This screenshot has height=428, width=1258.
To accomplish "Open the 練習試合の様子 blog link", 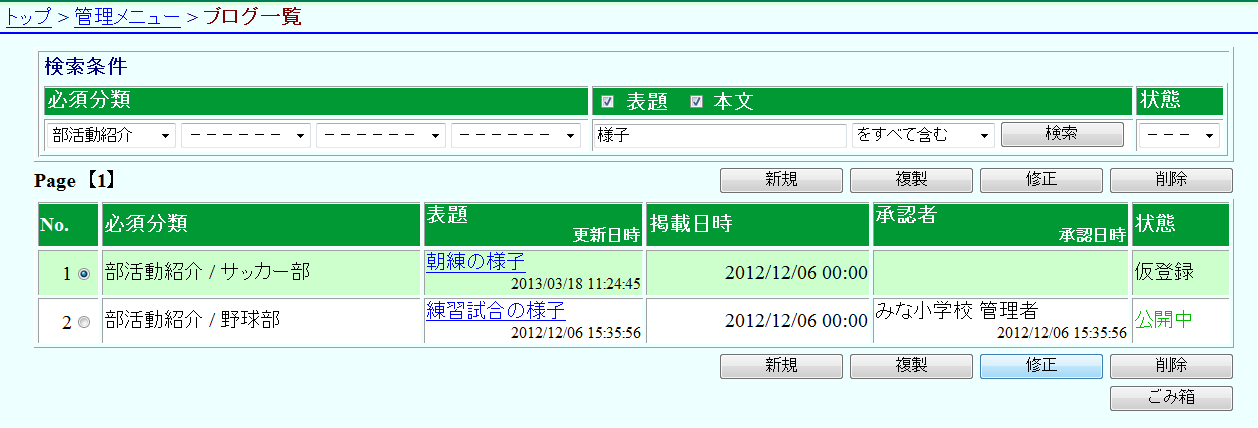I will coord(496,309).
